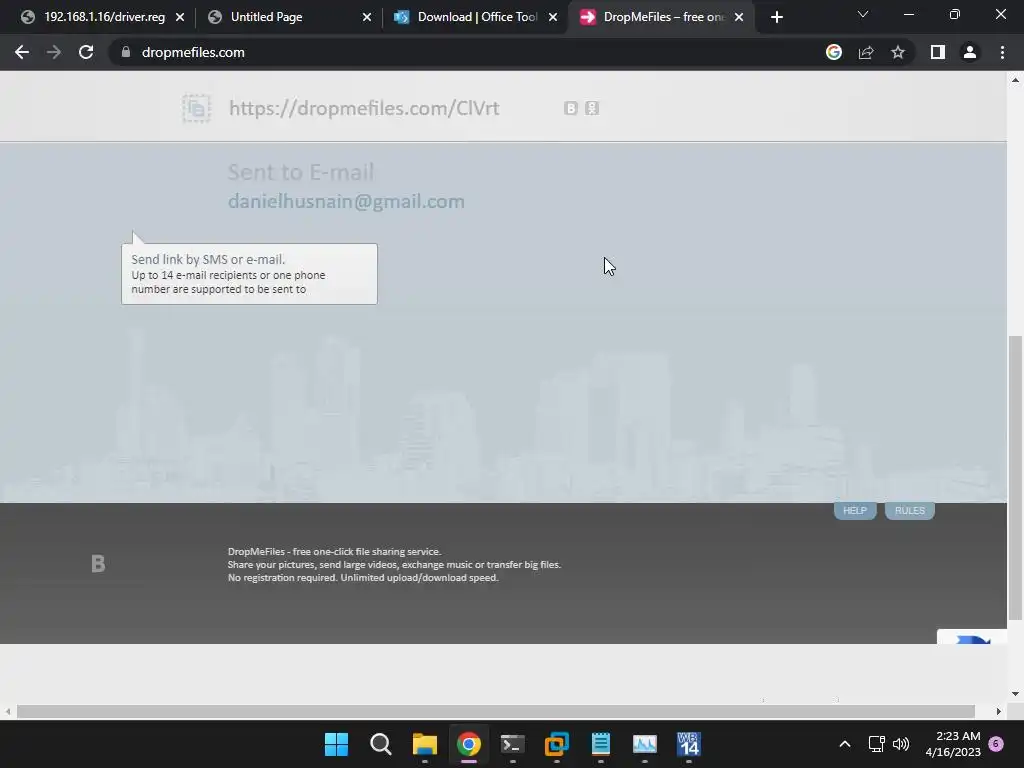Share the link via Odnoklassniki icon

click(592, 108)
